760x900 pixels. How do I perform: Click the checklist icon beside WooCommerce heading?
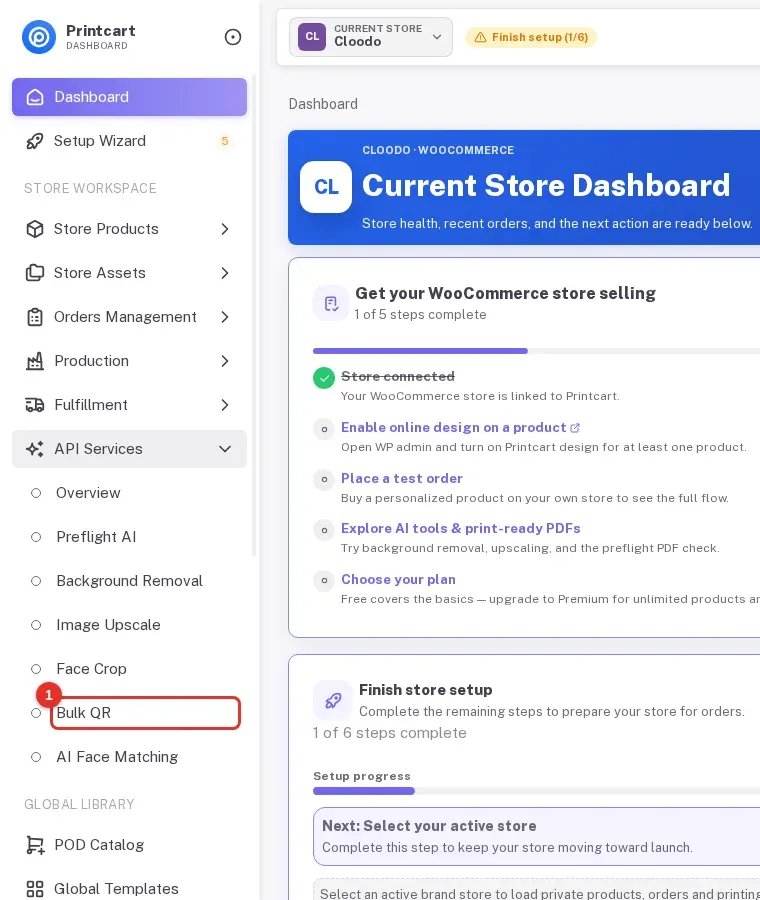[x=331, y=304]
